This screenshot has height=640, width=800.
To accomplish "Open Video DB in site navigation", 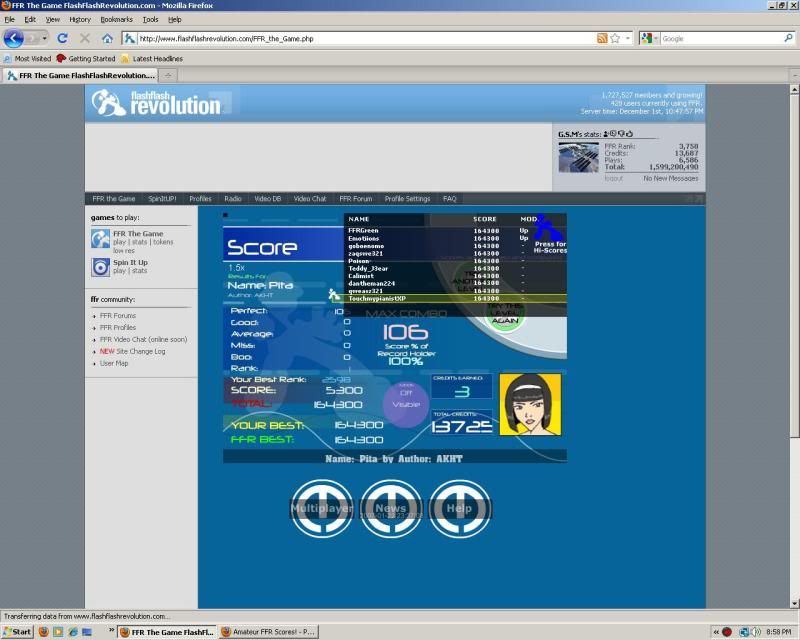I will tap(267, 199).
